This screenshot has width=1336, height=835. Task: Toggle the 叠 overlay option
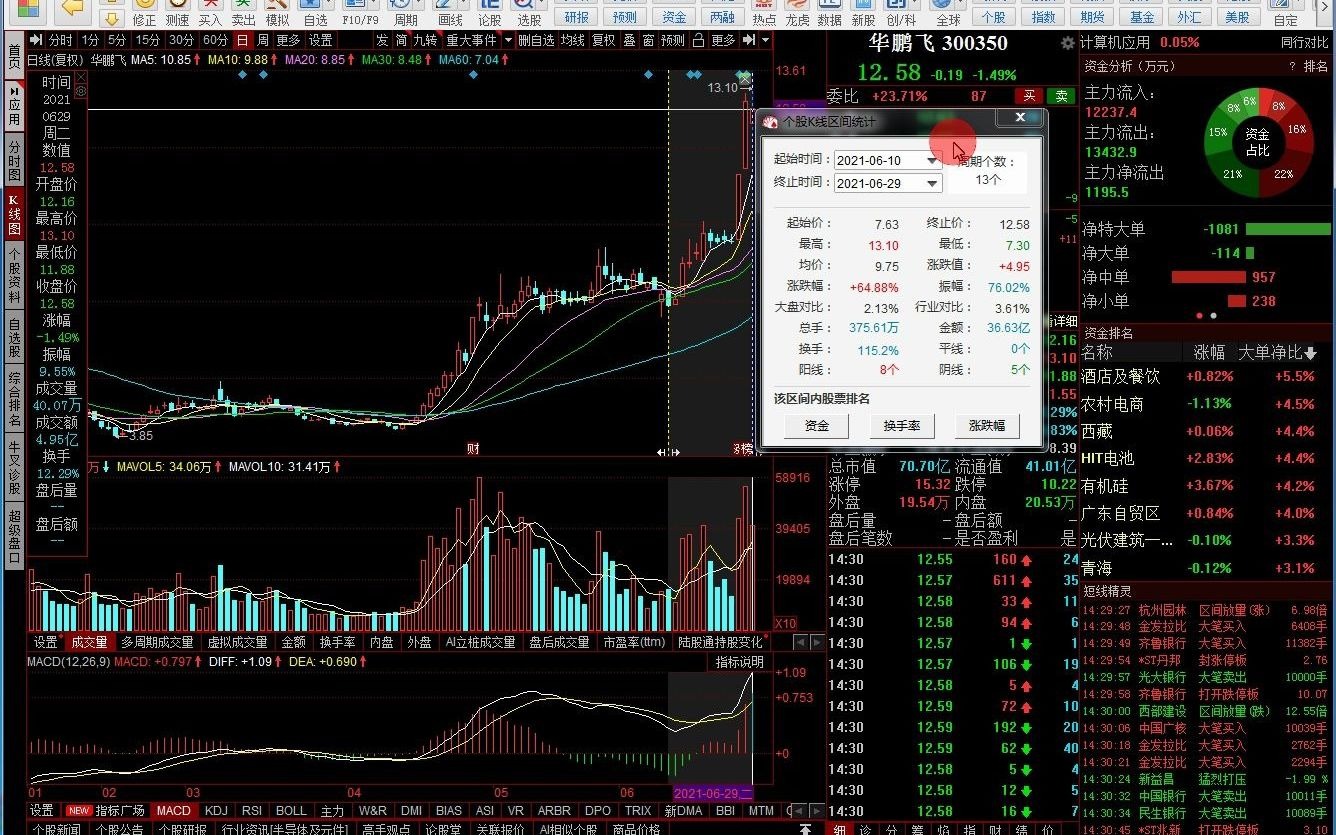pyautogui.click(x=629, y=40)
